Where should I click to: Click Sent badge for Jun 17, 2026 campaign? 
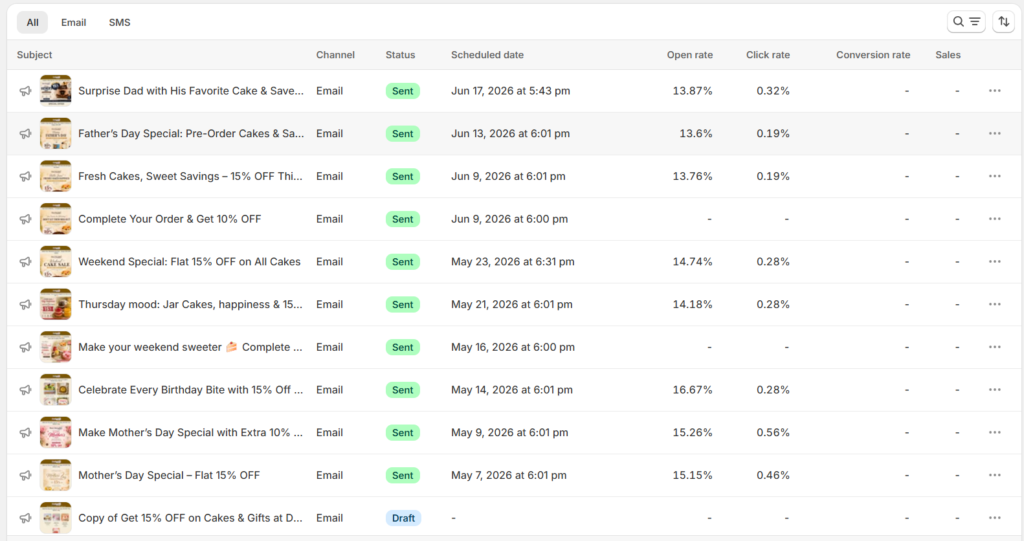point(402,91)
